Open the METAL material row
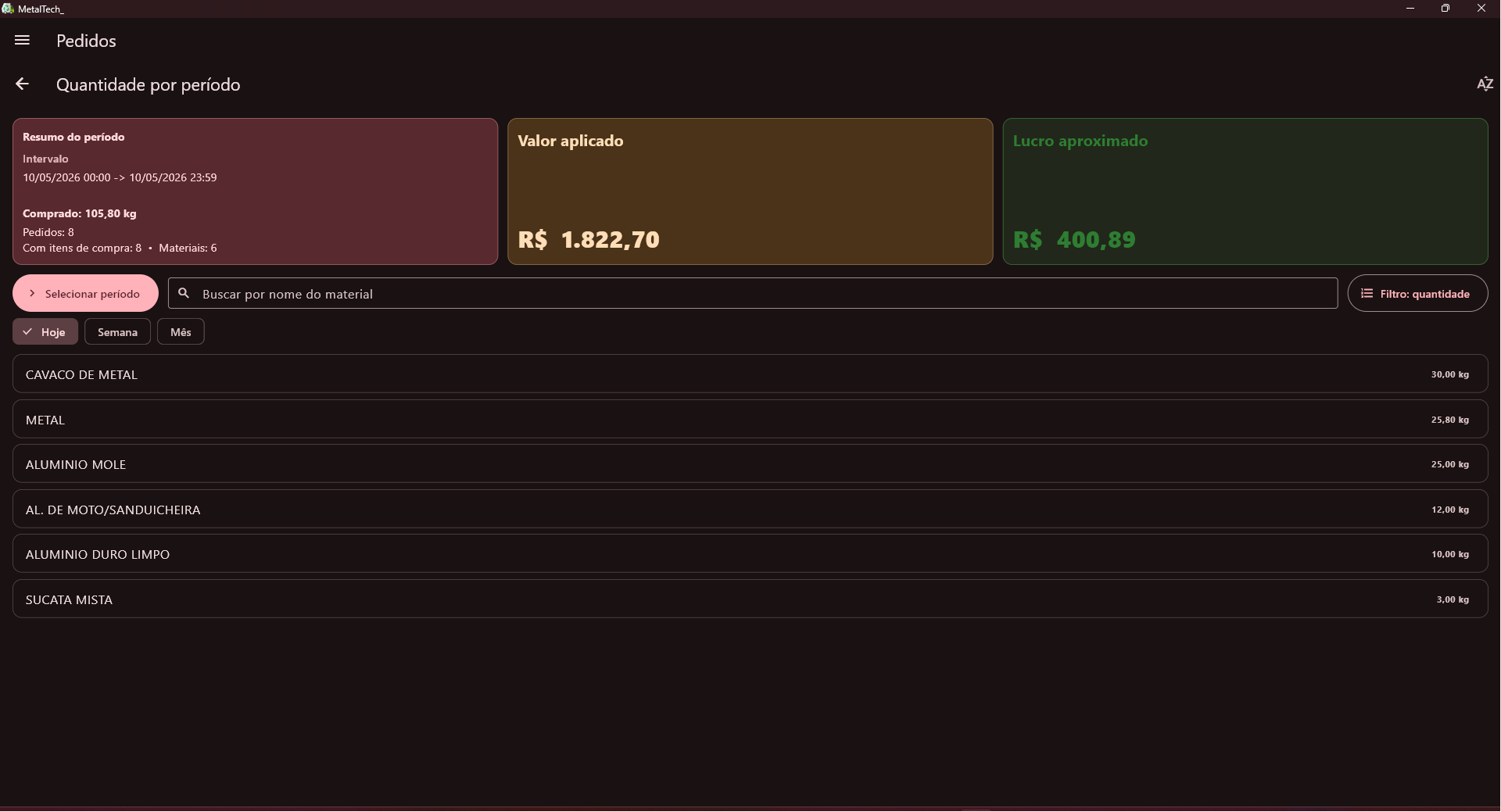Viewport: 1501px width, 812px height. [x=750, y=420]
